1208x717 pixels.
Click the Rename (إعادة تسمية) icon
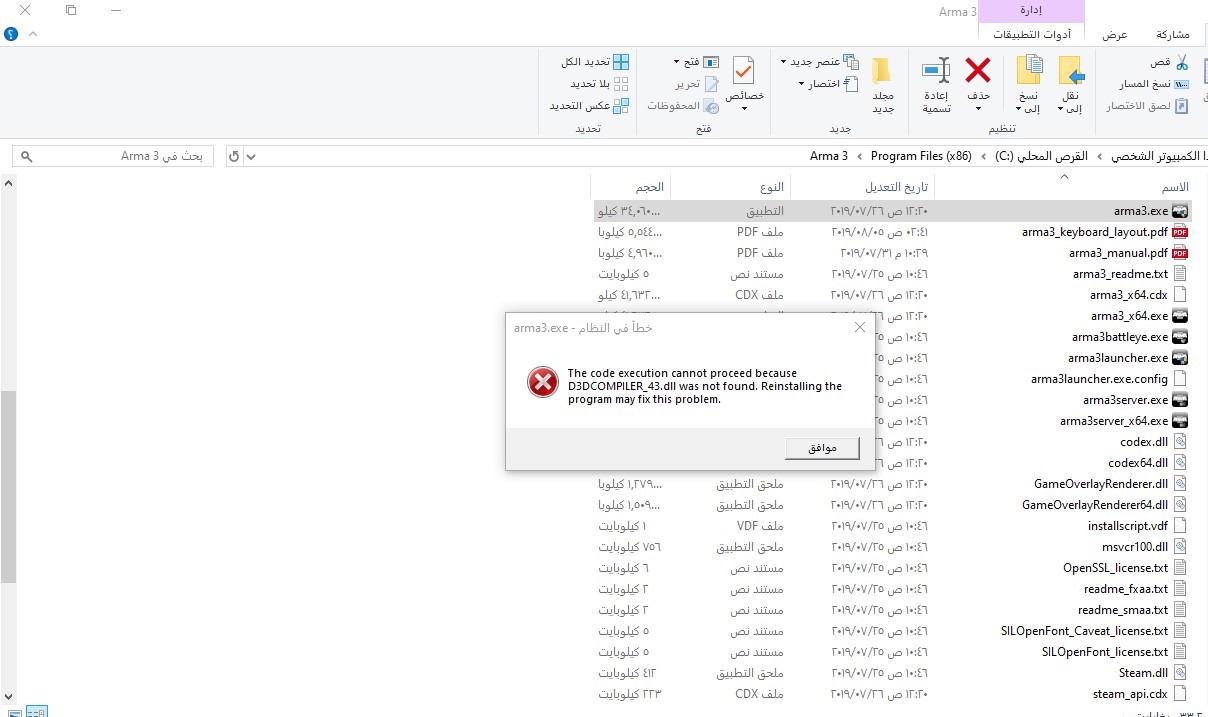tap(936, 71)
